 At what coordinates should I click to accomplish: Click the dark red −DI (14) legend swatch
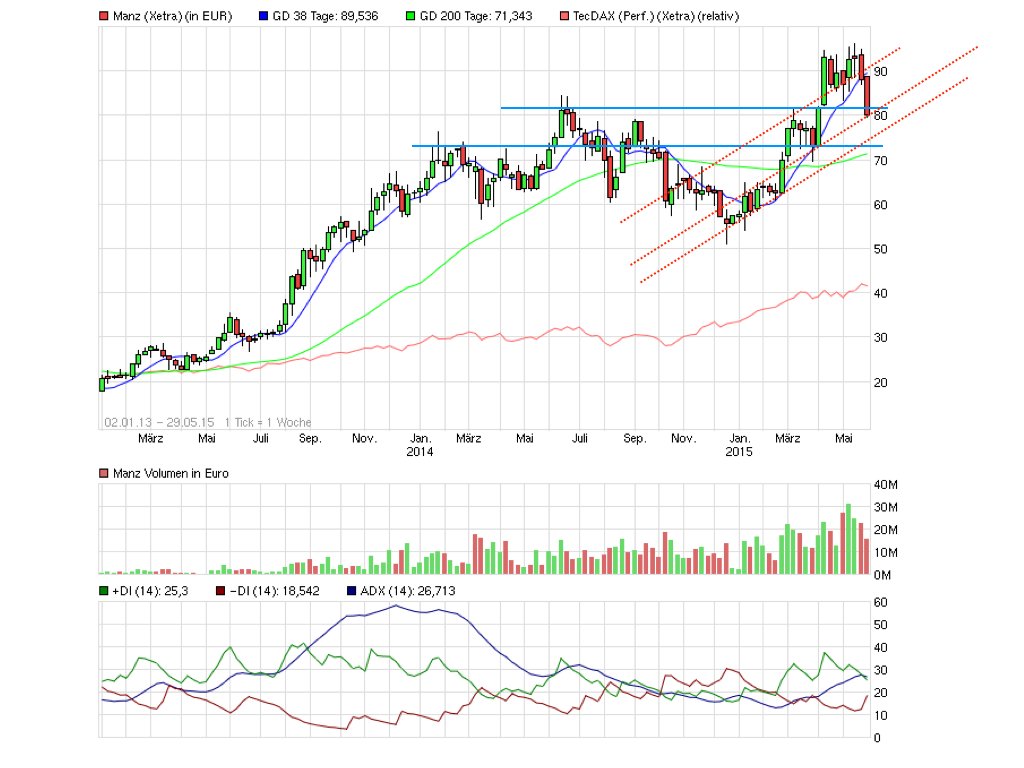point(221,591)
